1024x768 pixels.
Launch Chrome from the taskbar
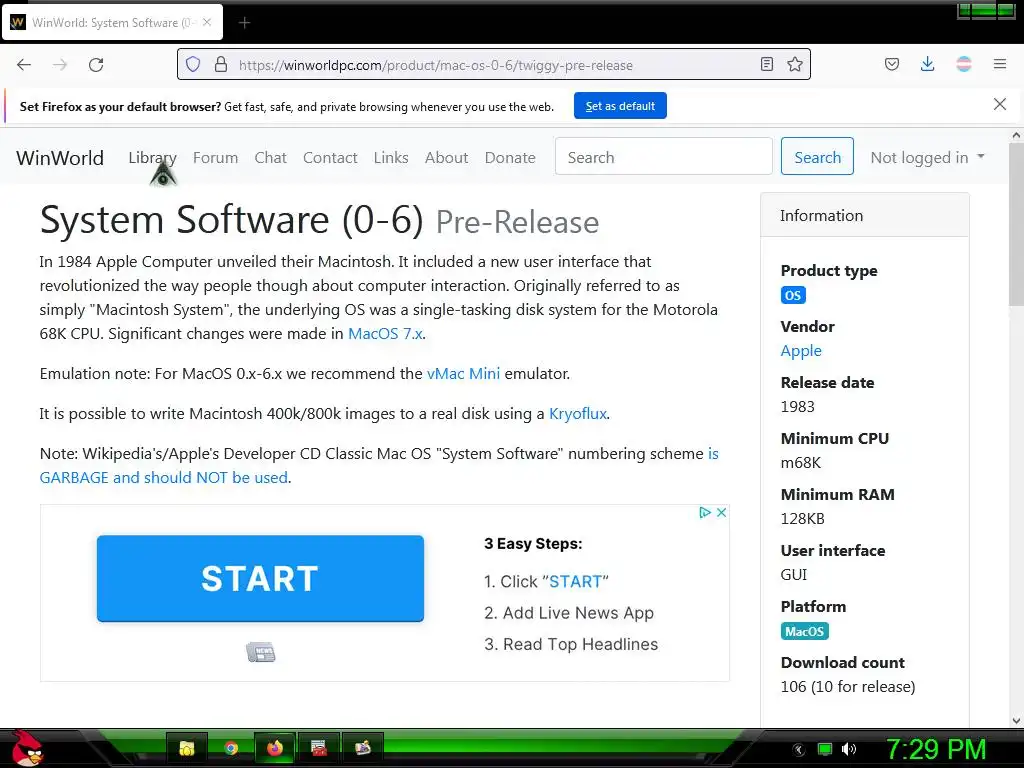231,748
